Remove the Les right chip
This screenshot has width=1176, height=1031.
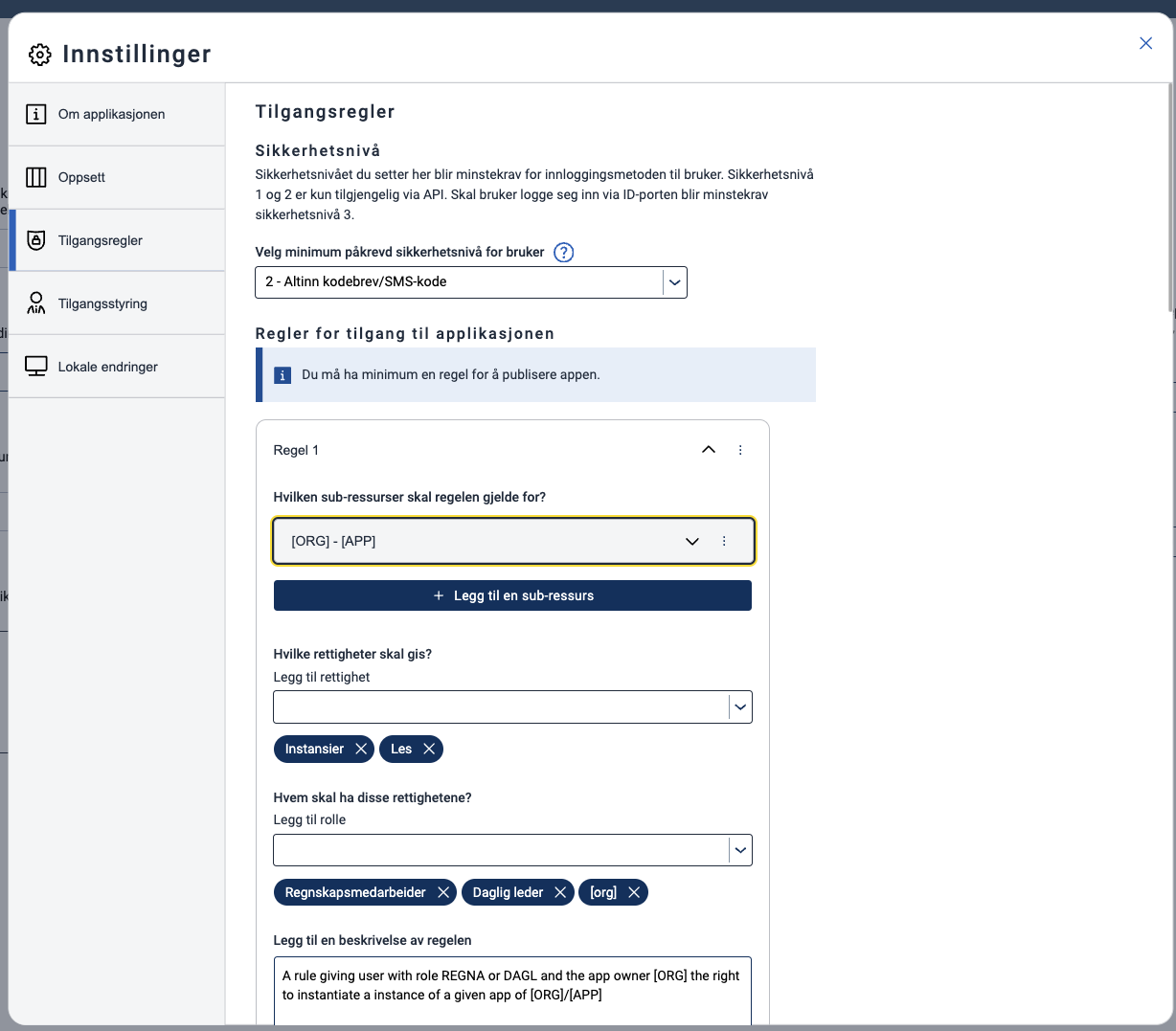(x=429, y=749)
